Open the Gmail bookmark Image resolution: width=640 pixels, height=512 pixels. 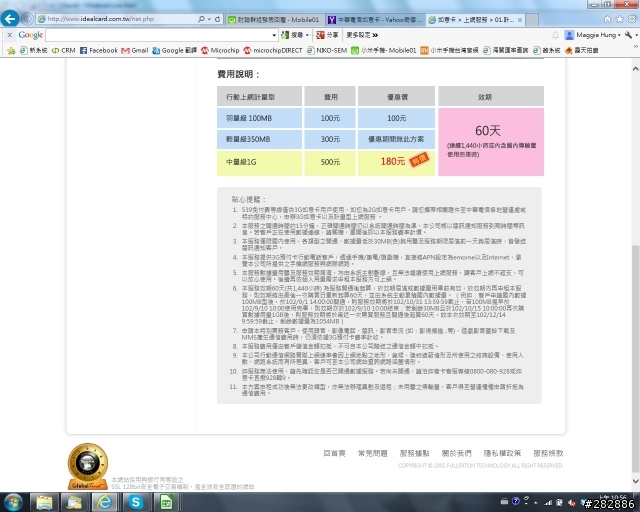(x=135, y=51)
